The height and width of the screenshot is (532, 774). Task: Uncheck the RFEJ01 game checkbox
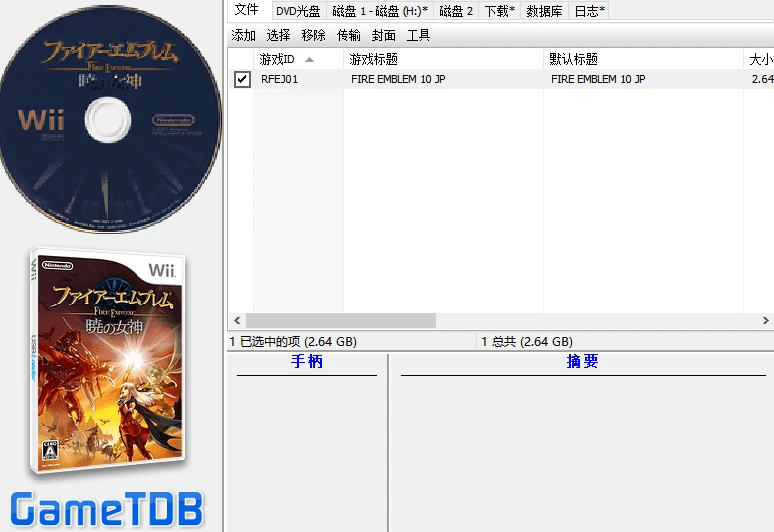[242, 79]
